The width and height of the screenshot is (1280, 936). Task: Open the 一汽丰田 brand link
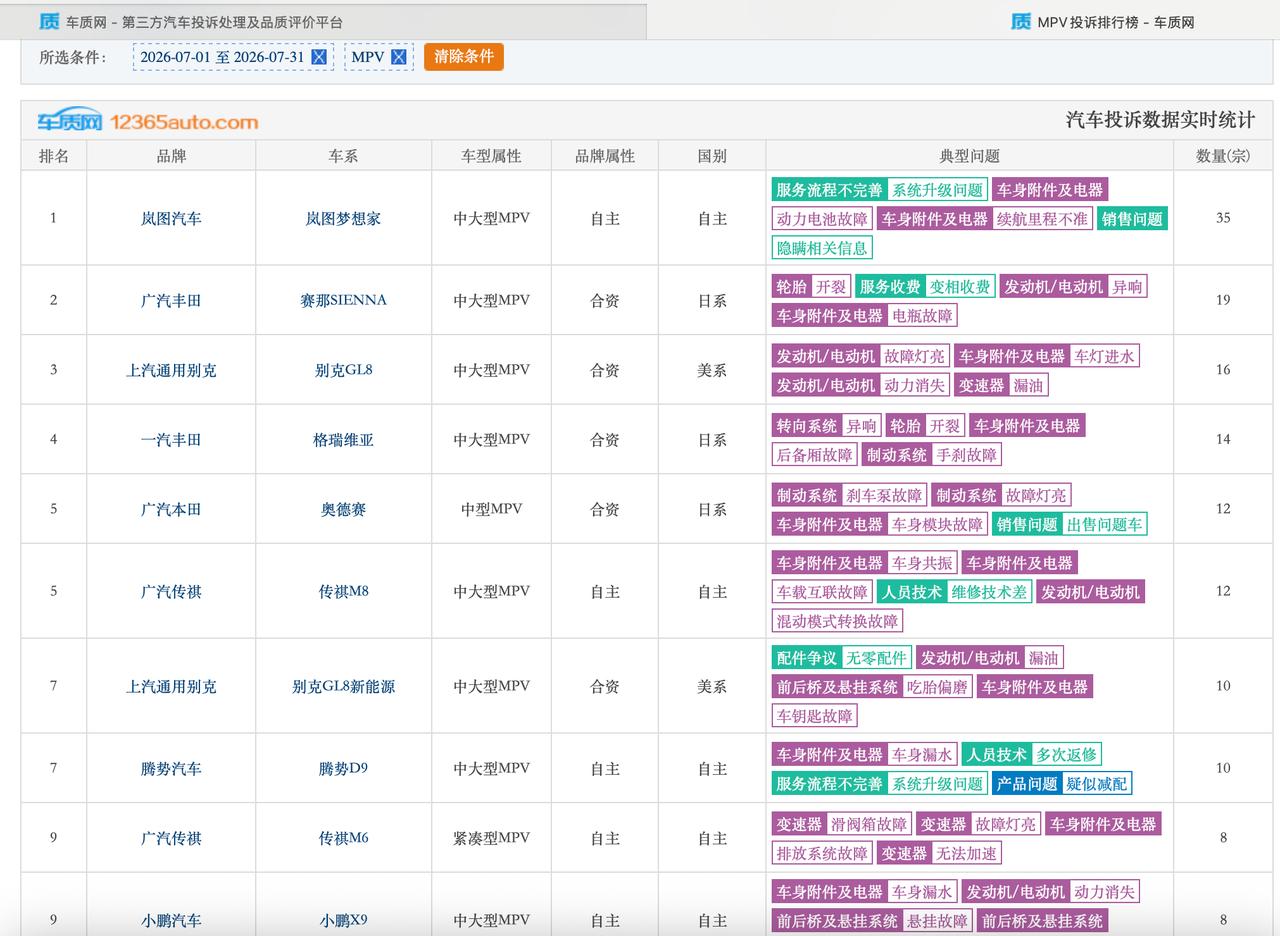point(171,439)
